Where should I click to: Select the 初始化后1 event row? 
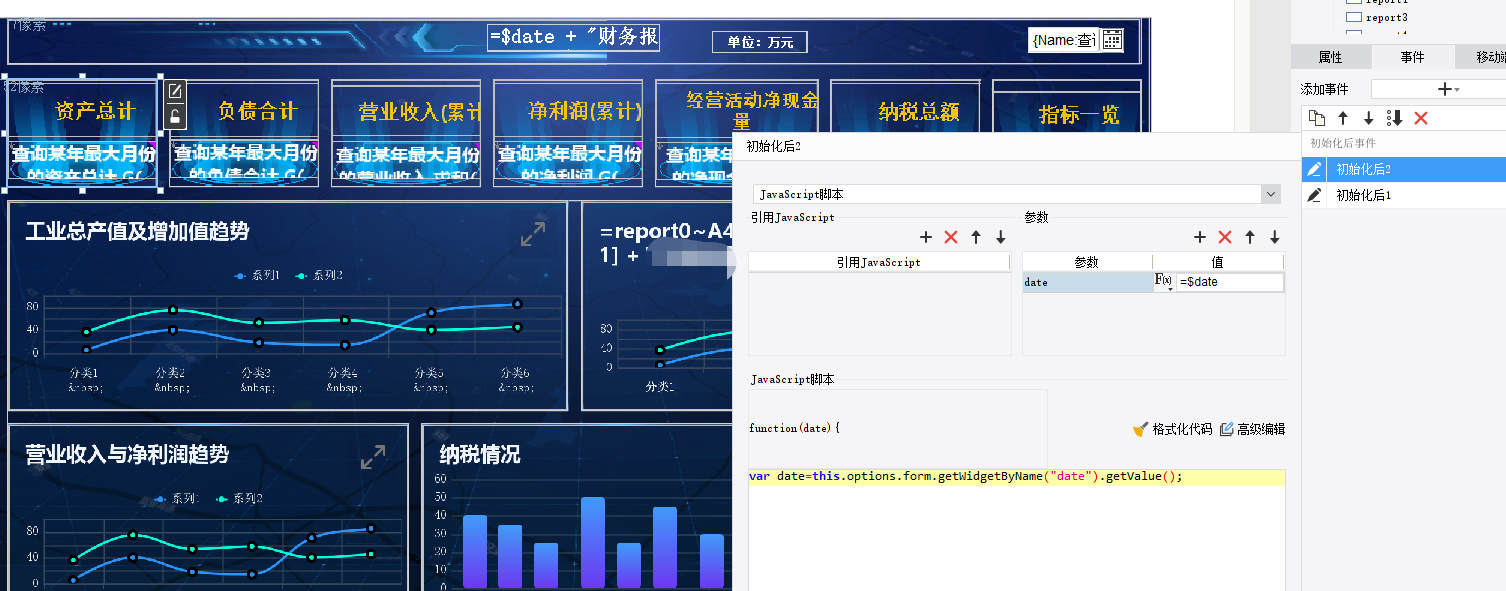1404,195
